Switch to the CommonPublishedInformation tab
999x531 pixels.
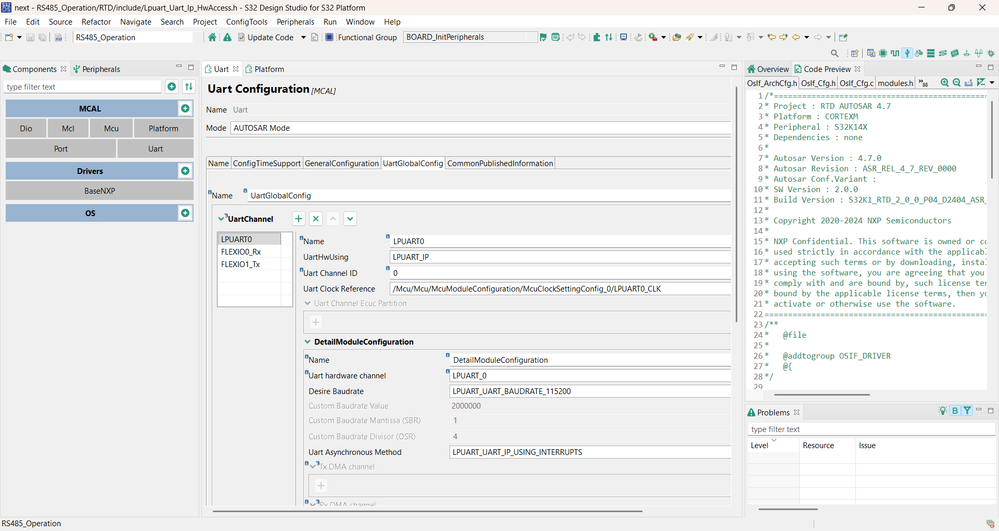pos(500,163)
